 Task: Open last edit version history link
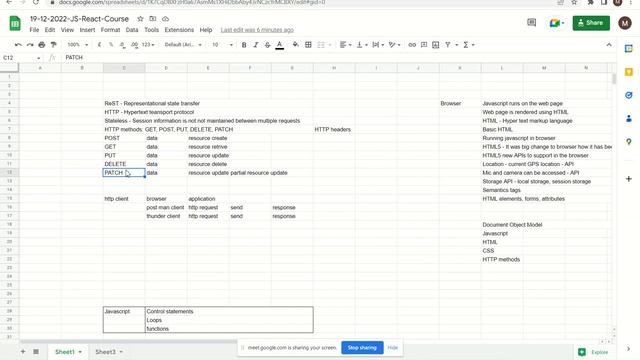[257, 30]
